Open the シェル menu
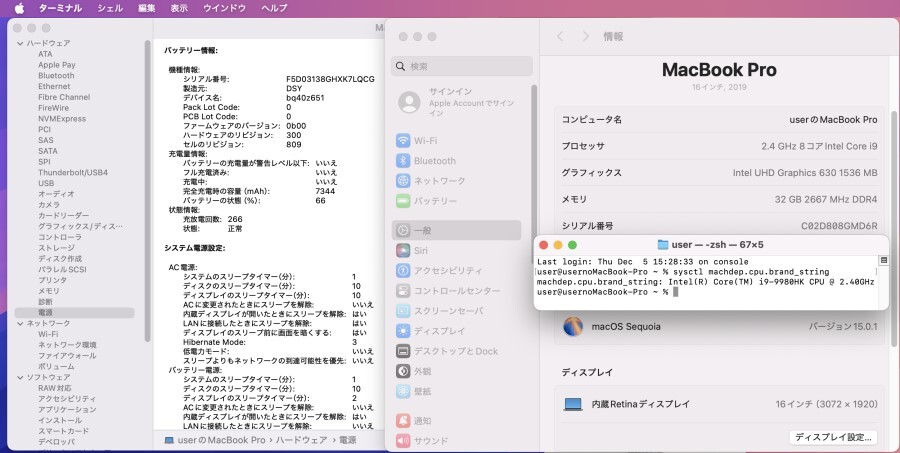This screenshot has width=900, height=453. click(110, 8)
